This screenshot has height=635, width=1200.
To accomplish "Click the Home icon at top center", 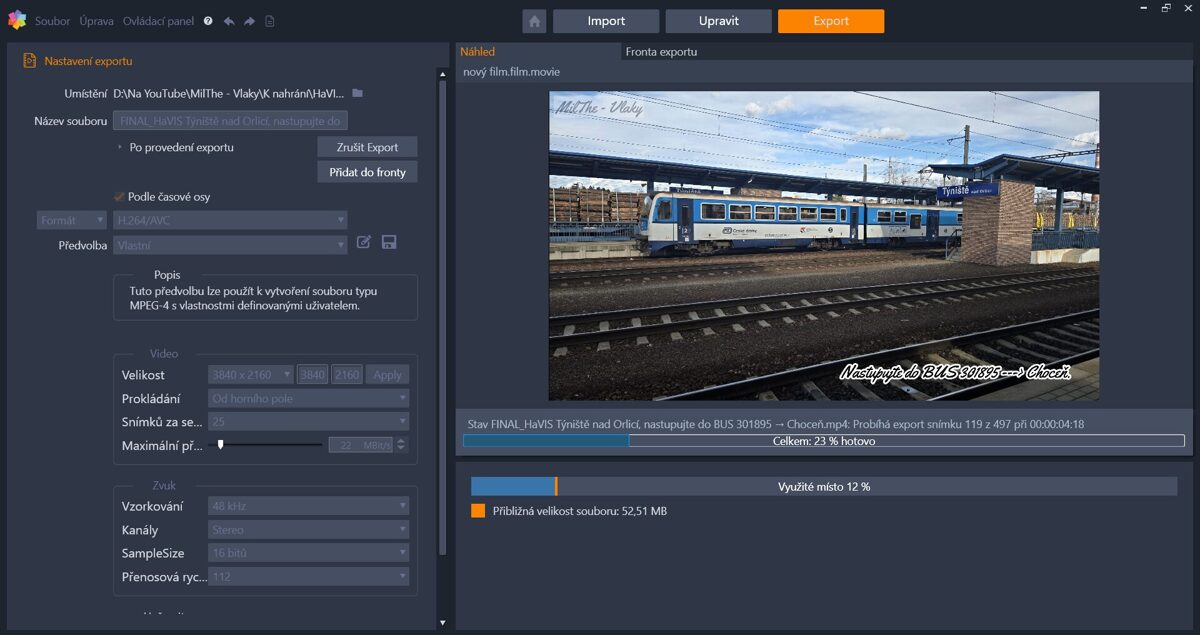I will [535, 20].
